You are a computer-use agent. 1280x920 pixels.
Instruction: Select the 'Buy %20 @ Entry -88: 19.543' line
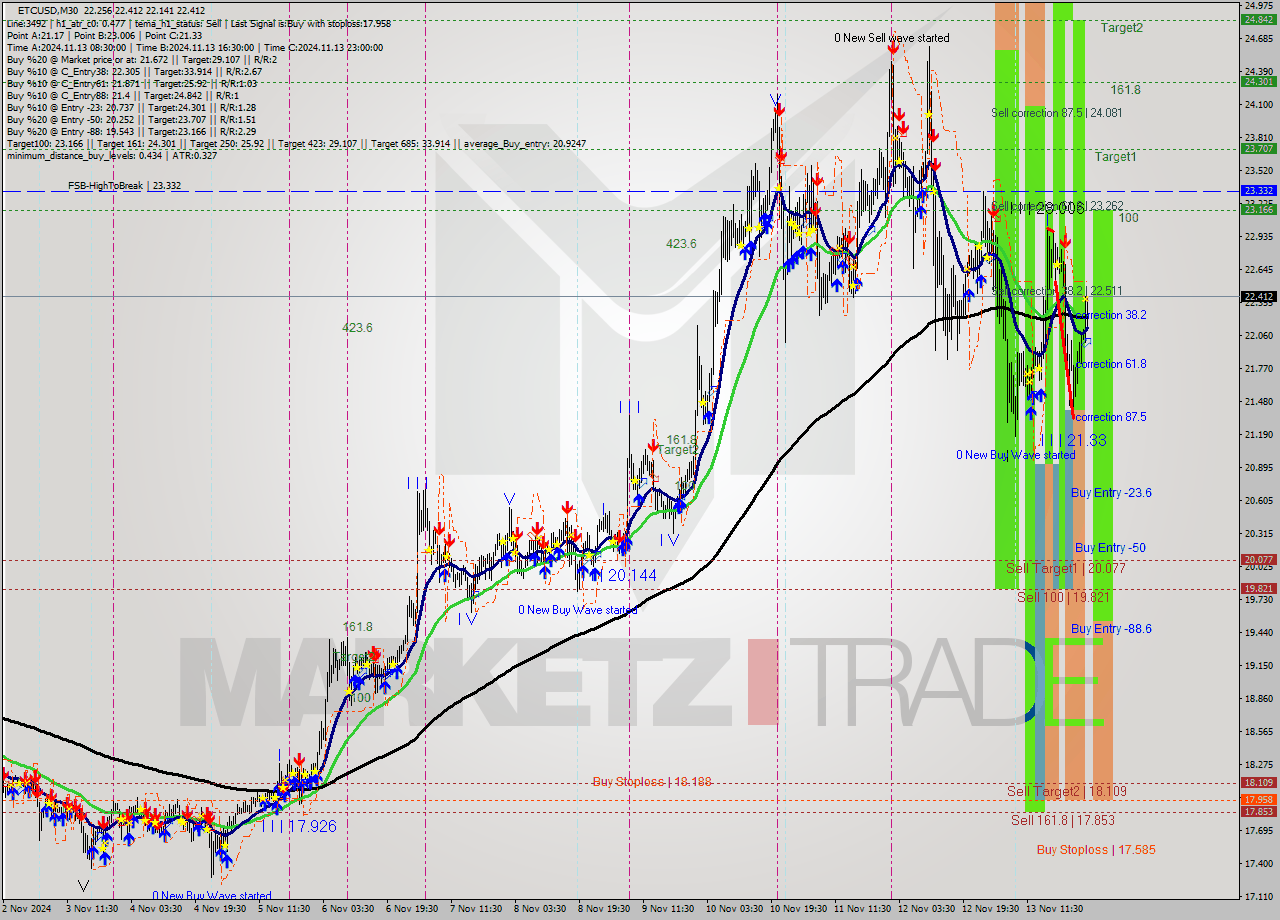coord(131,131)
